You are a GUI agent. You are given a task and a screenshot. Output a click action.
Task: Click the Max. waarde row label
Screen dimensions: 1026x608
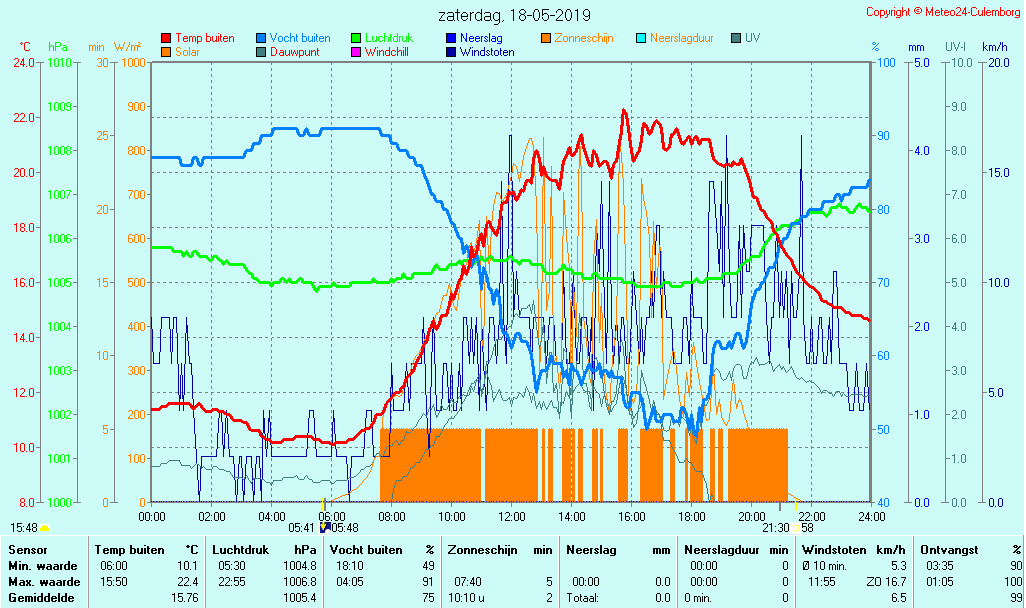(x=44, y=582)
